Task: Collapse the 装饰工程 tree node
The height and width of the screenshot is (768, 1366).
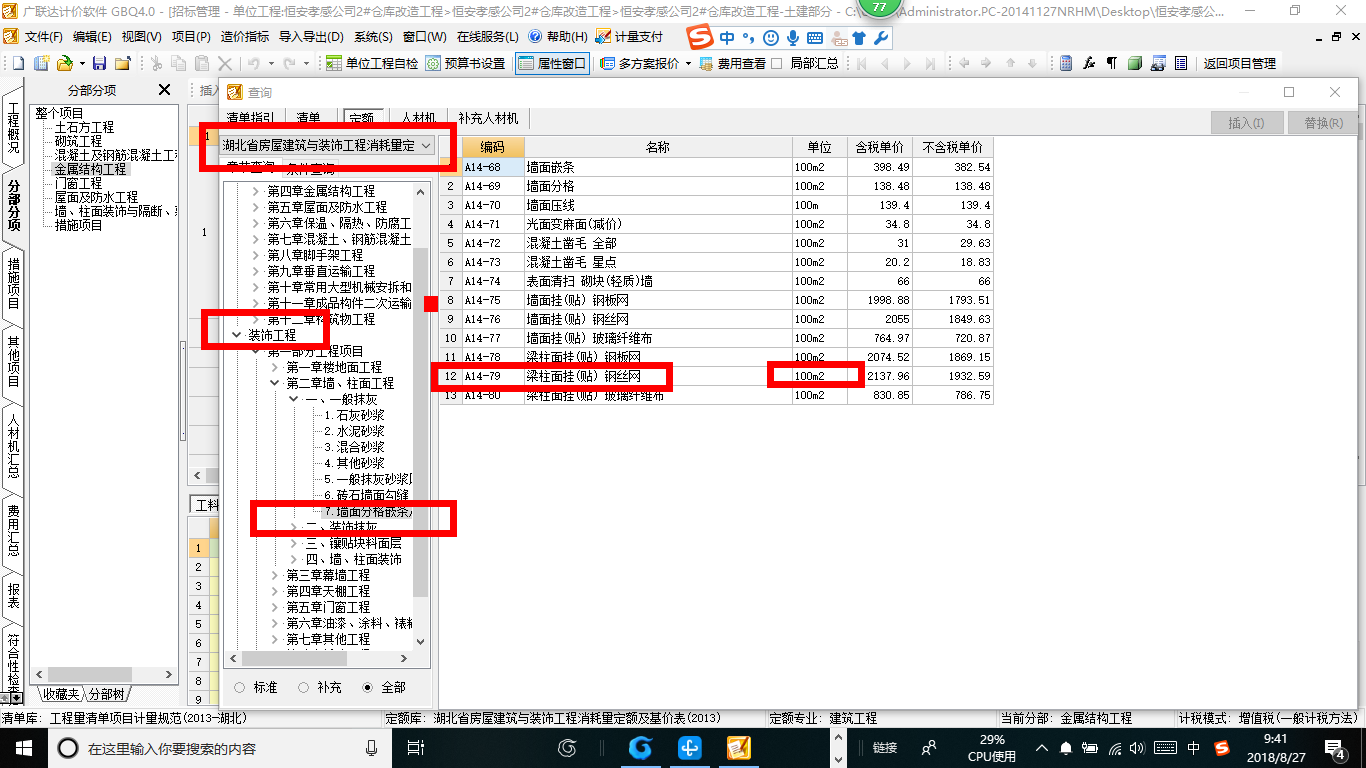Action: [237, 335]
